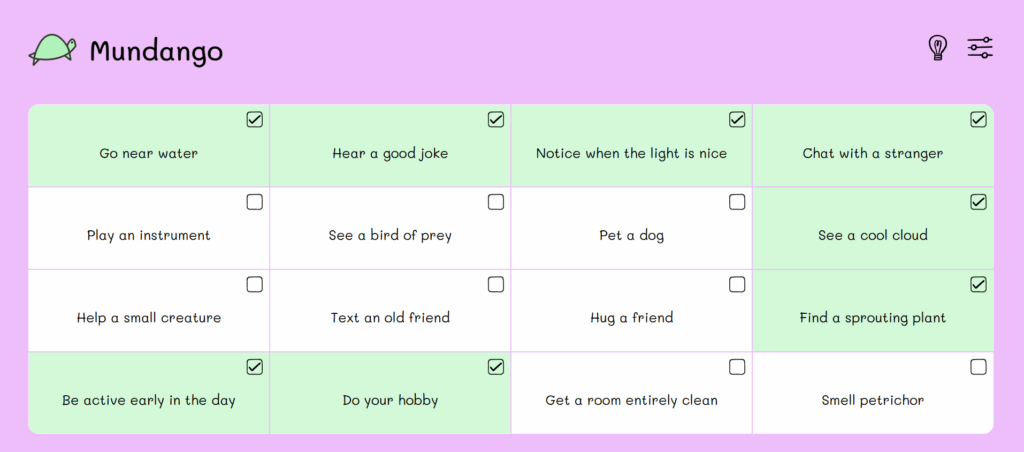Click the 'Find a sprouting plant' tile
Viewport: 1024px width, 452px height.
coord(872,318)
